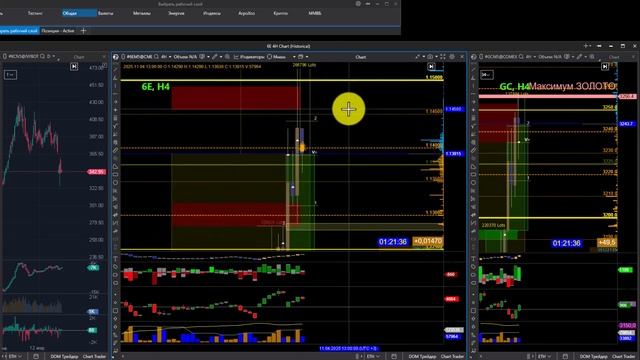Open the 4H timeframe dropdown in 6E chart
The width and height of the screenshot is (640, 360).
pos(165,57)
